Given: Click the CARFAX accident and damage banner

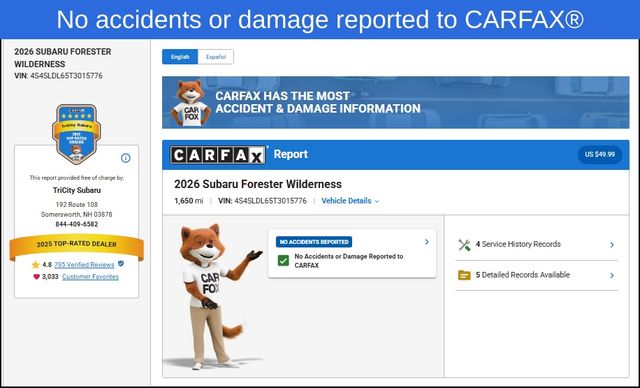Looking at the screenshot, I should [396, 102].
